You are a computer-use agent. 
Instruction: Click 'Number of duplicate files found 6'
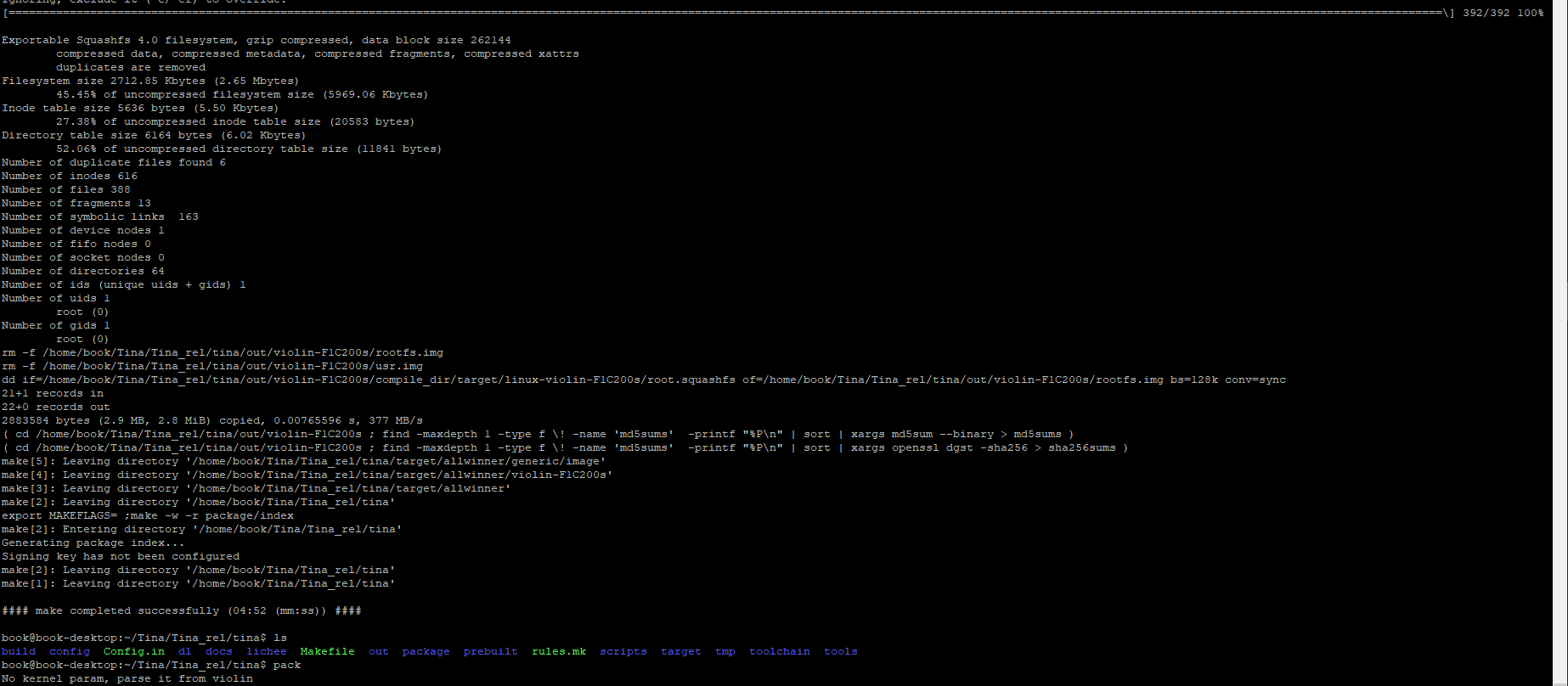114,162
